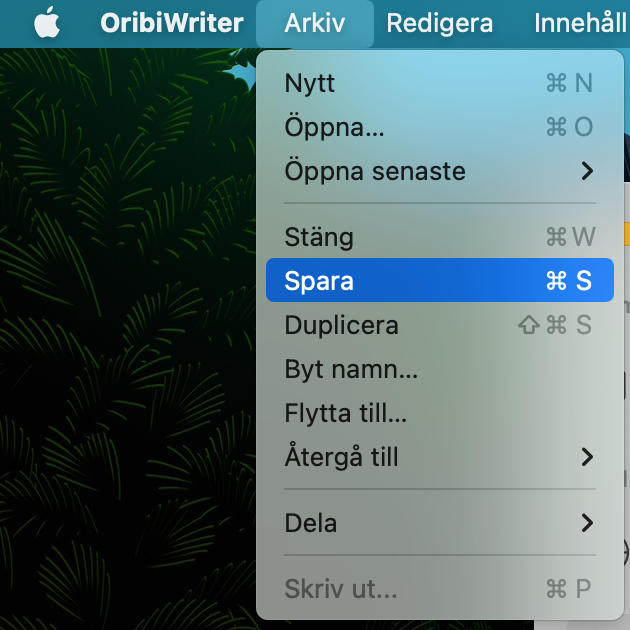Select Byt namn… to rename
This screenshot has height=630, width=630.
(x=440, y=369)
